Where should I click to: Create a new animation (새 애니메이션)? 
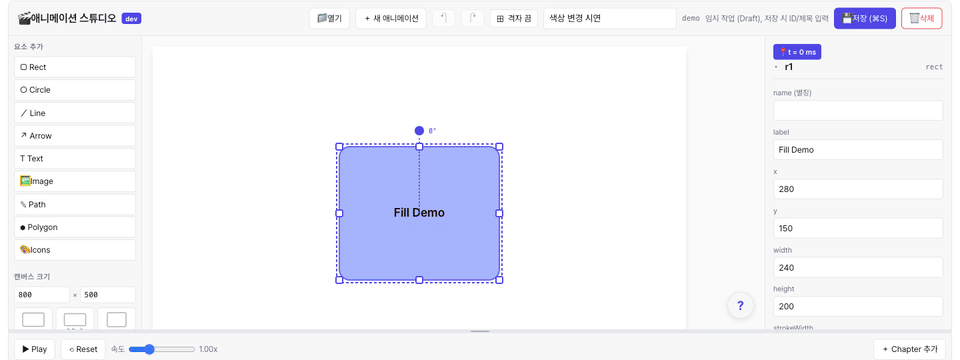click(x=391, y=18)
